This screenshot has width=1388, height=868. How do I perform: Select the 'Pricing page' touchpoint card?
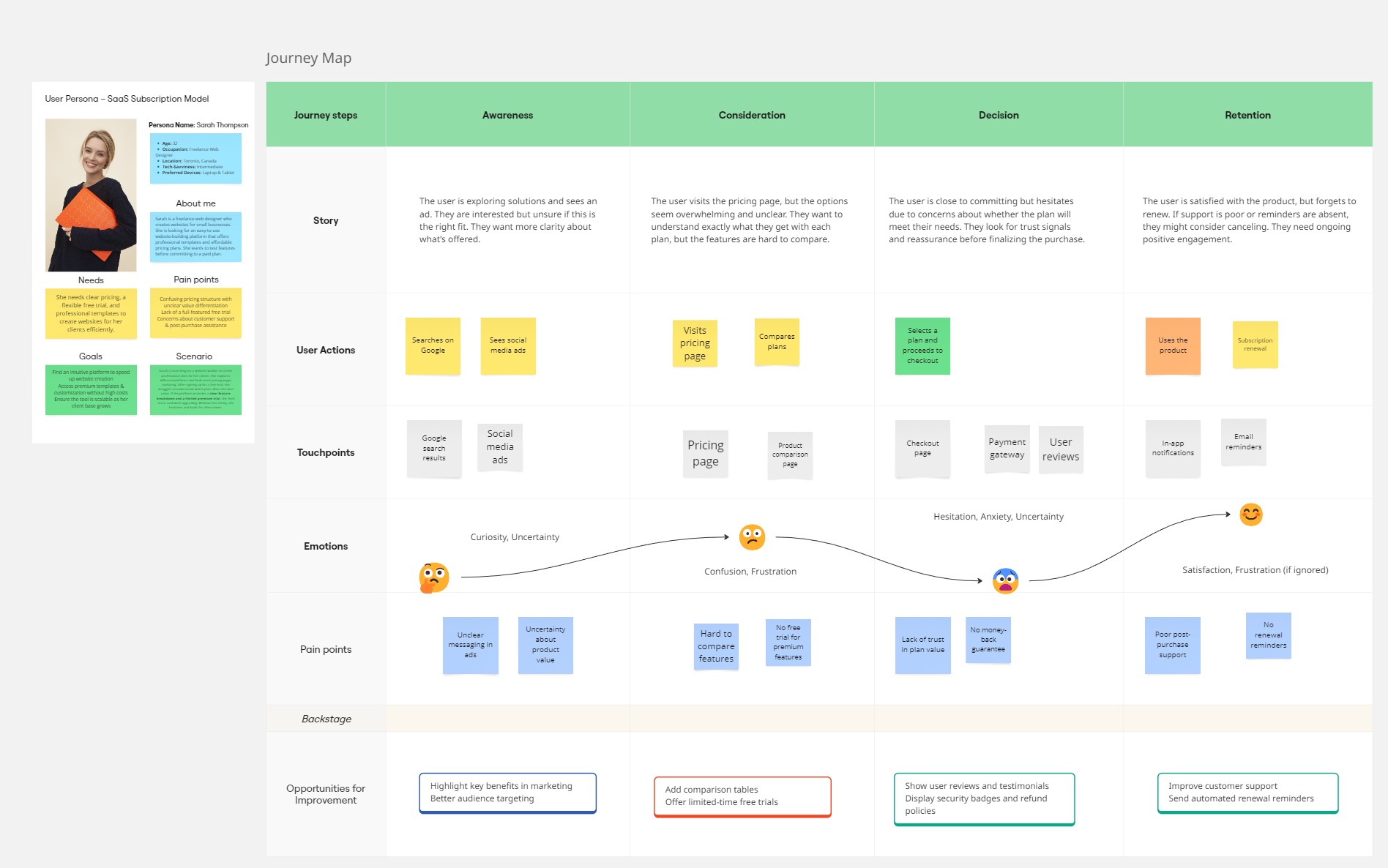(x=705, y=454)
